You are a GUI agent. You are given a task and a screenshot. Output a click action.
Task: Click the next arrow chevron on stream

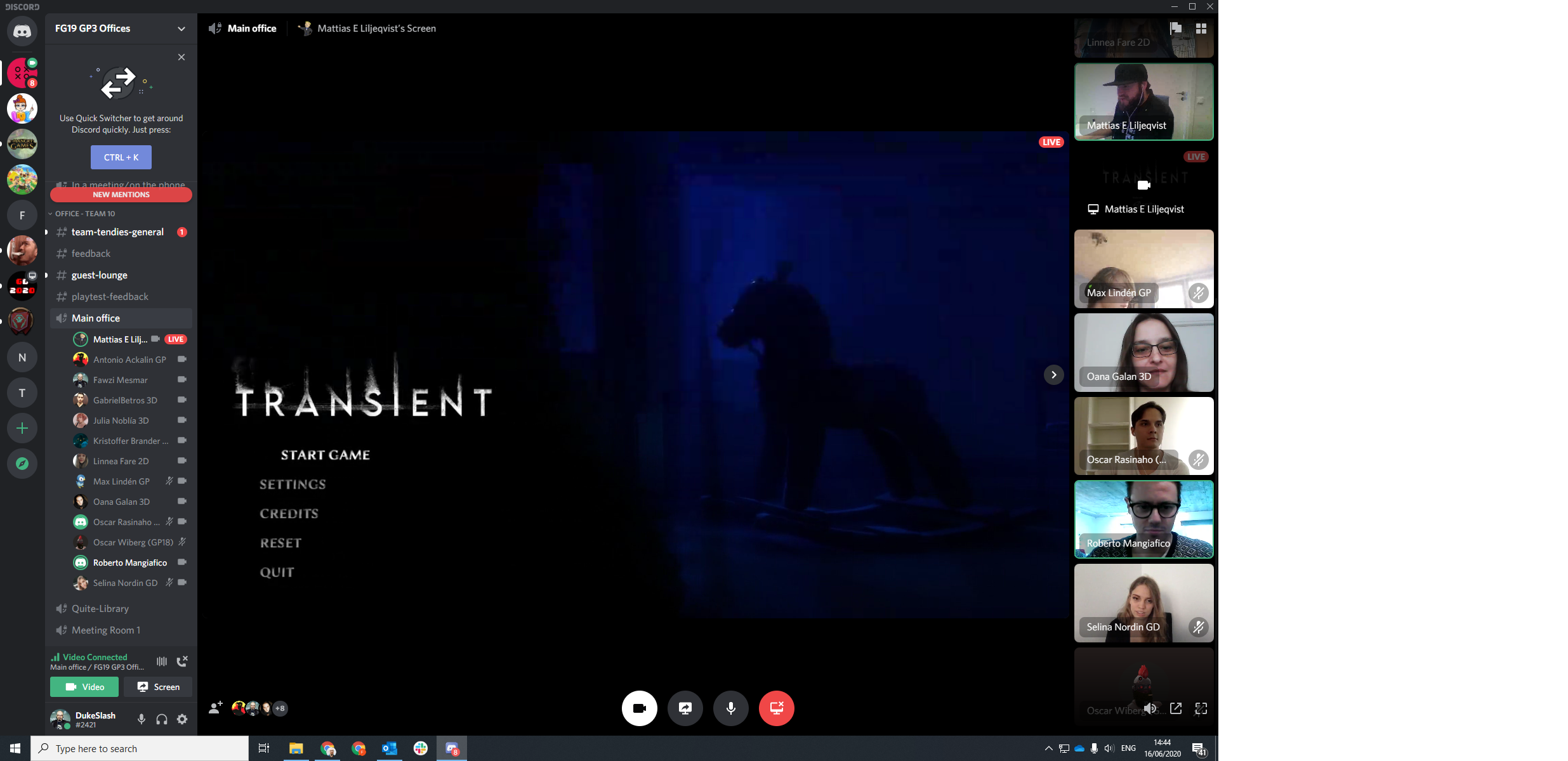1053,375
